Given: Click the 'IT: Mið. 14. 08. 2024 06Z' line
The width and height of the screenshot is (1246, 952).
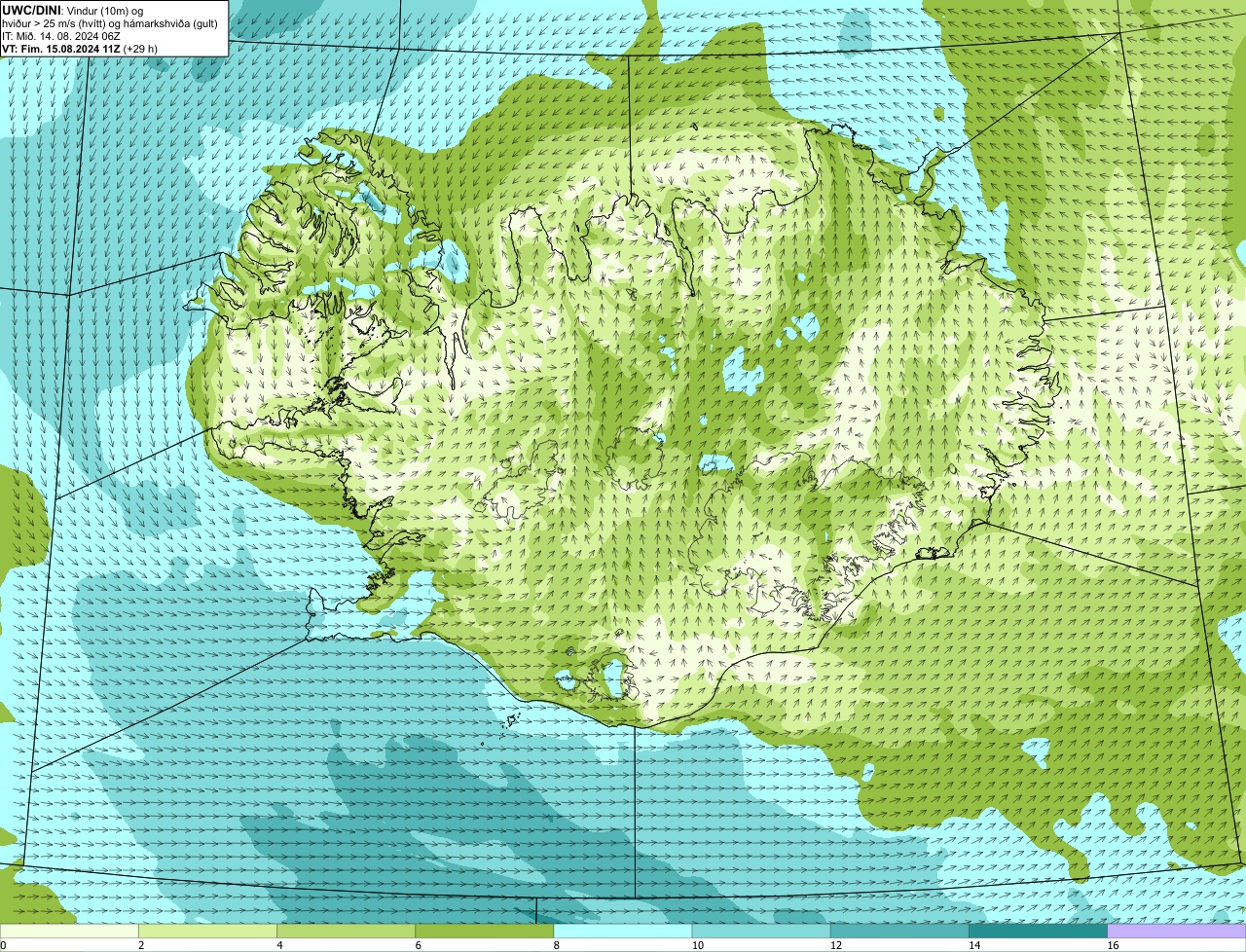Looking at the screenshot, I should (x=61, y=36).
